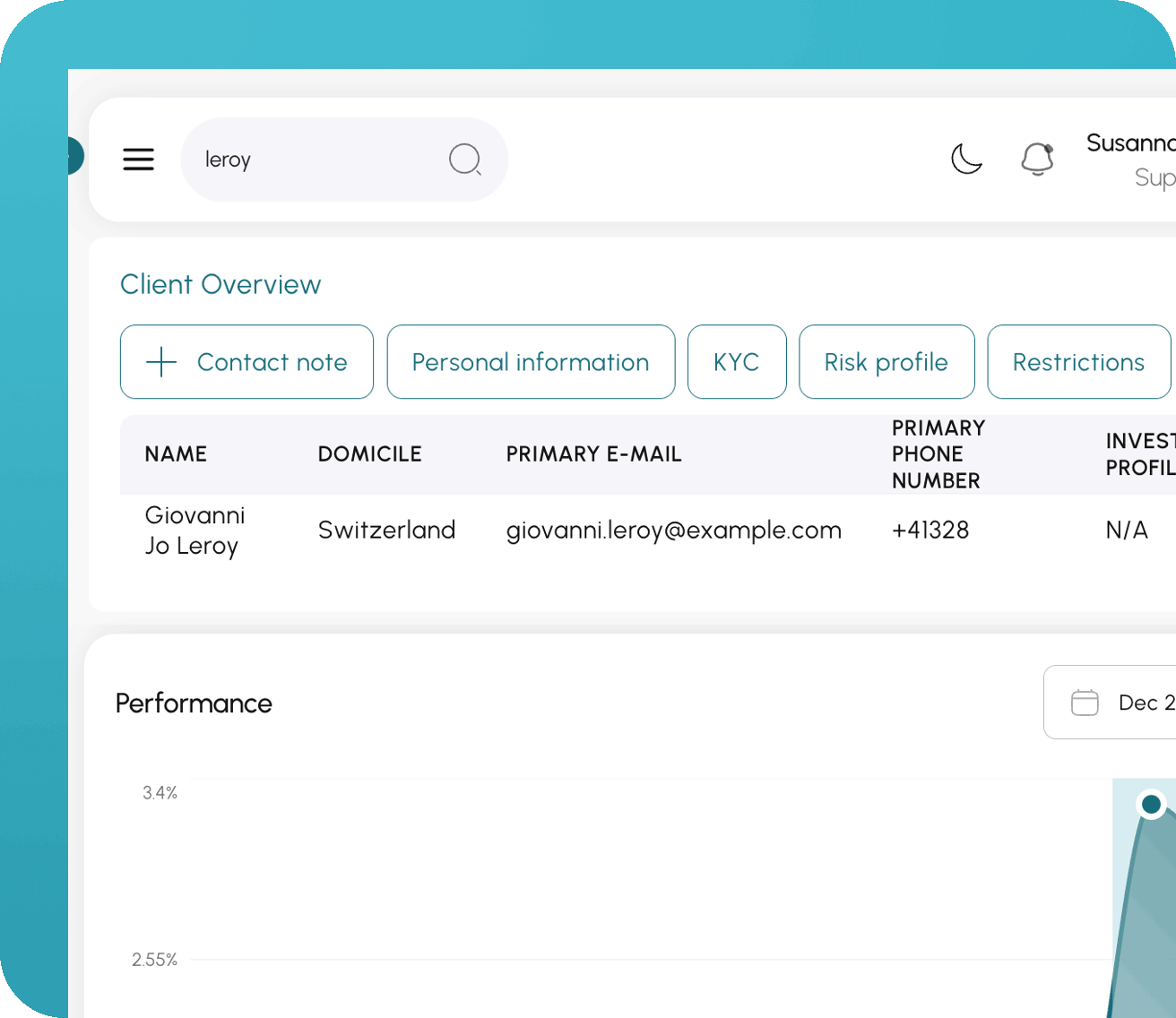
Task: Open the hamburger navigation menu
Action: coord(138,160)
